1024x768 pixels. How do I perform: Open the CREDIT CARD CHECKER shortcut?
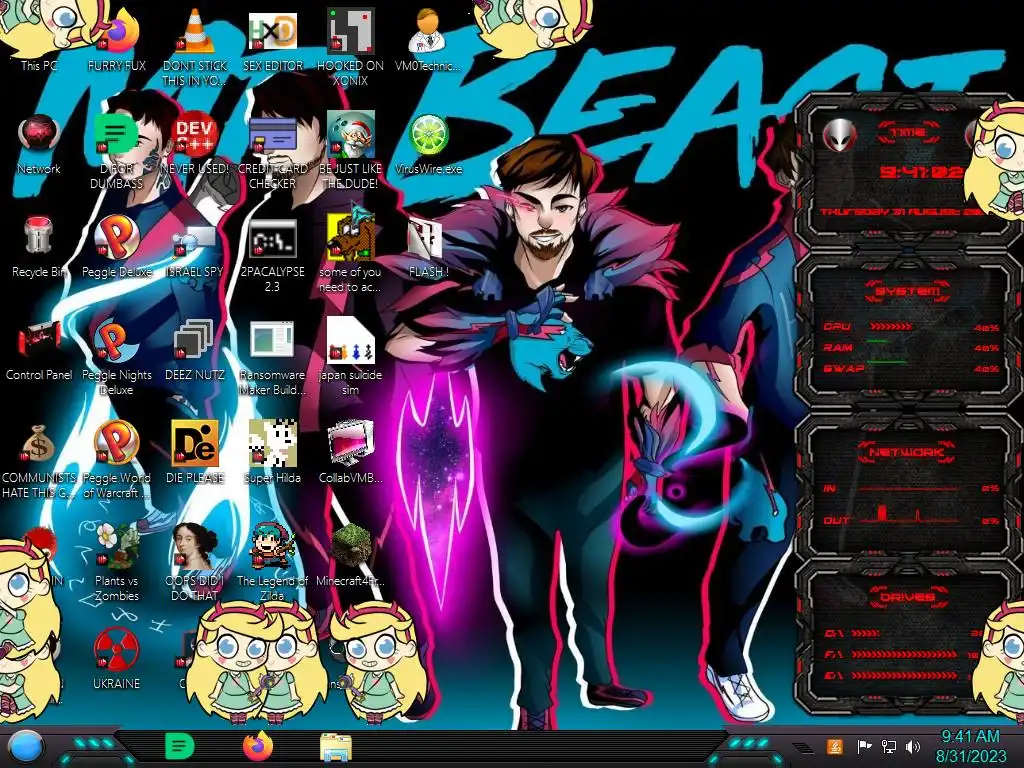click(272, 152)
